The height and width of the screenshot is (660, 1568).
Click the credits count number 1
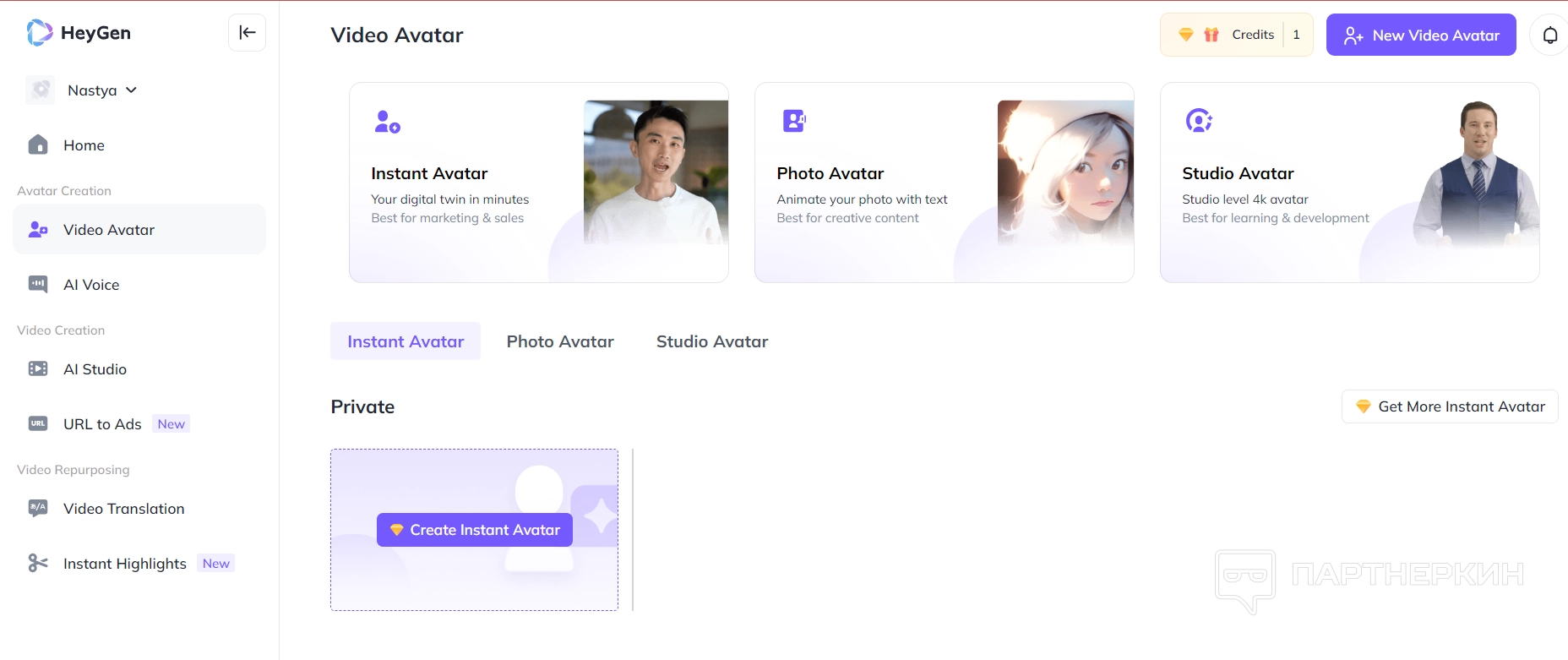1297,35
